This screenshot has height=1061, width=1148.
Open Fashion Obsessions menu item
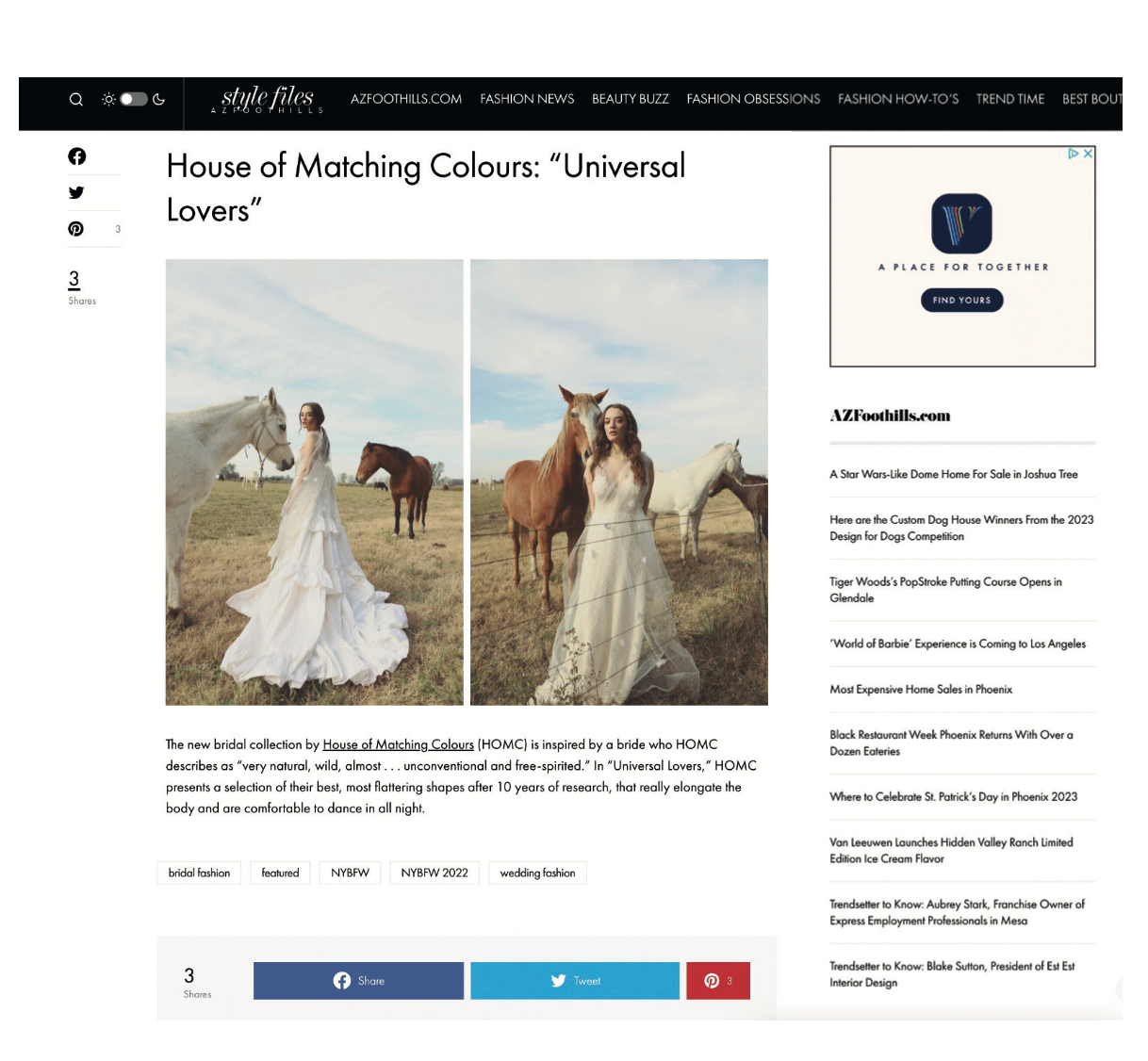[753, 99]
